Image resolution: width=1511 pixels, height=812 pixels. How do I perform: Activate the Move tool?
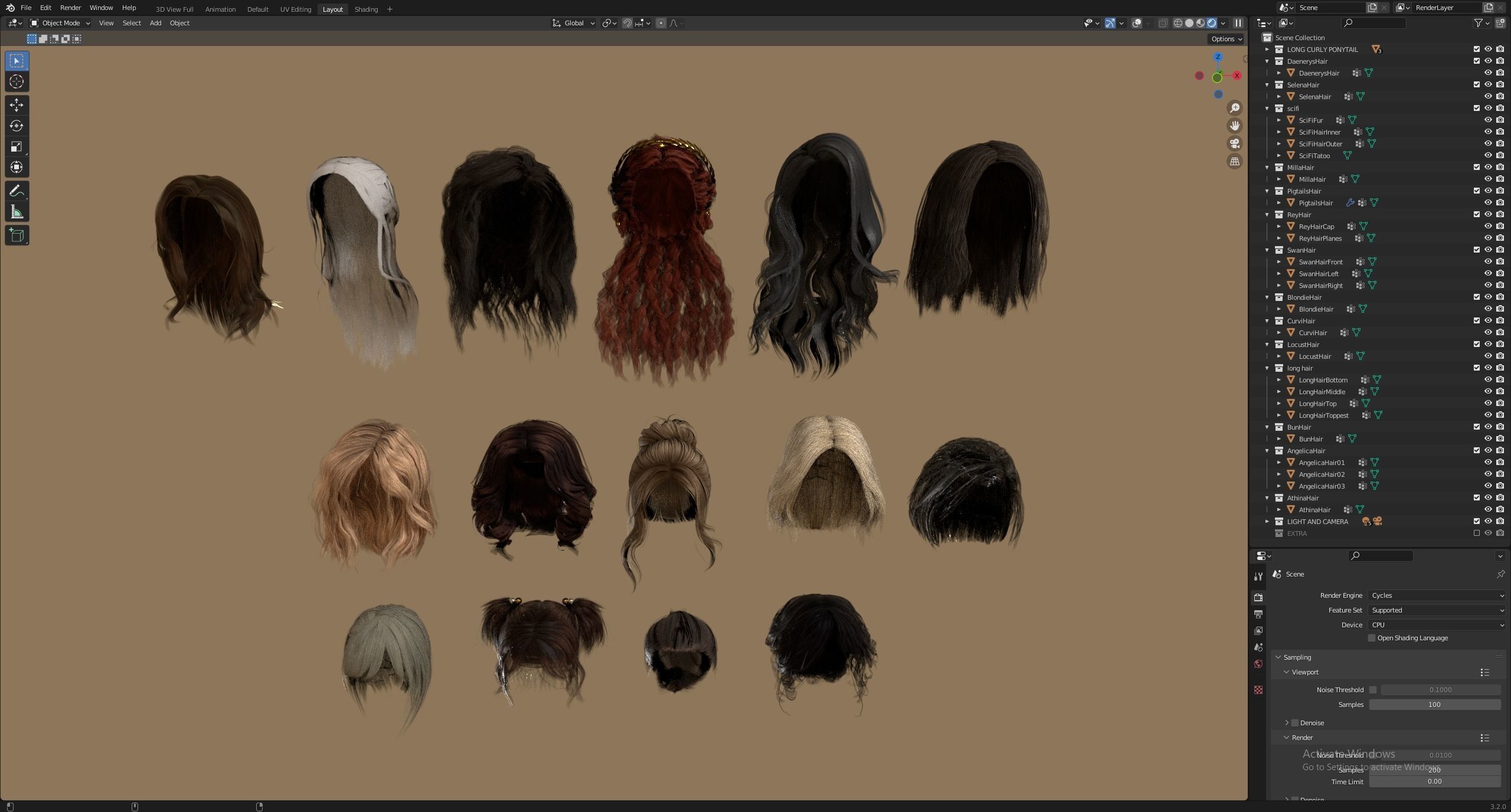point(17,105)
